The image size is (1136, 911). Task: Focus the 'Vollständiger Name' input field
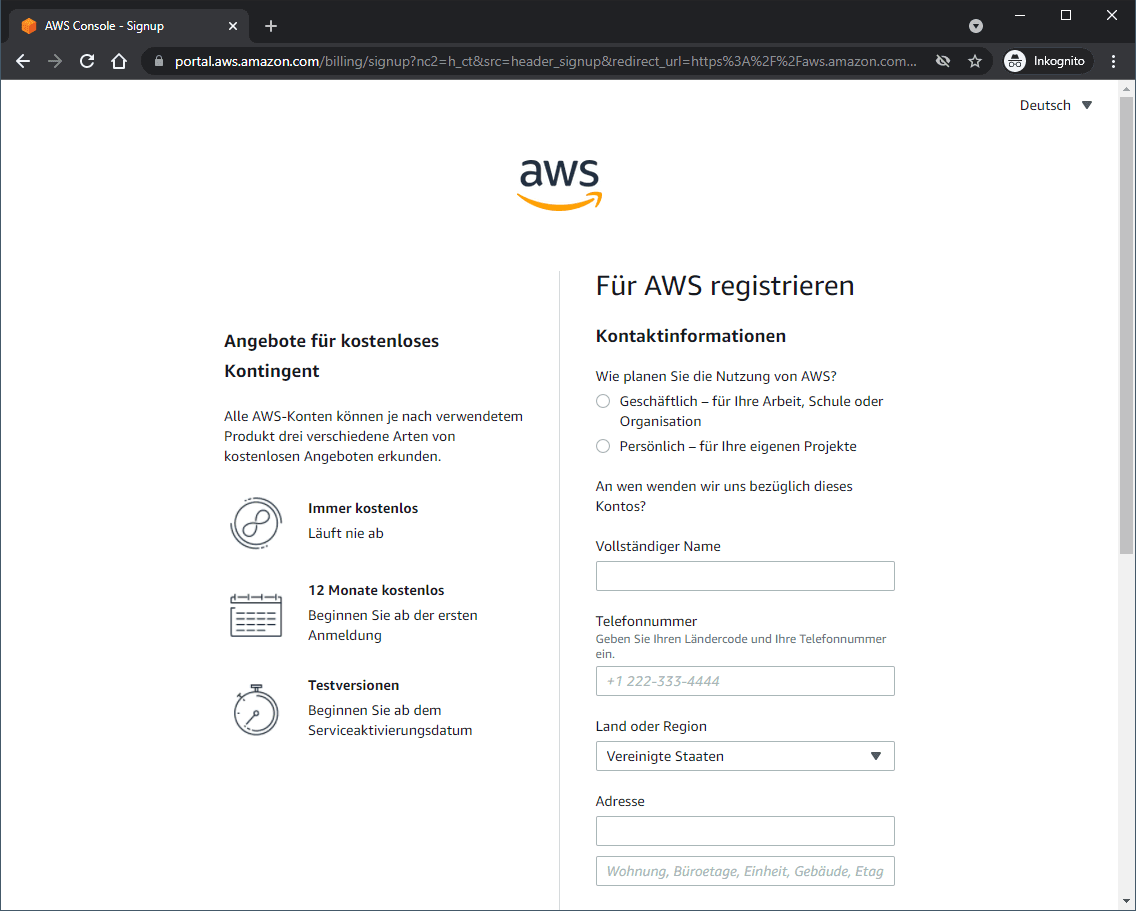745,576
